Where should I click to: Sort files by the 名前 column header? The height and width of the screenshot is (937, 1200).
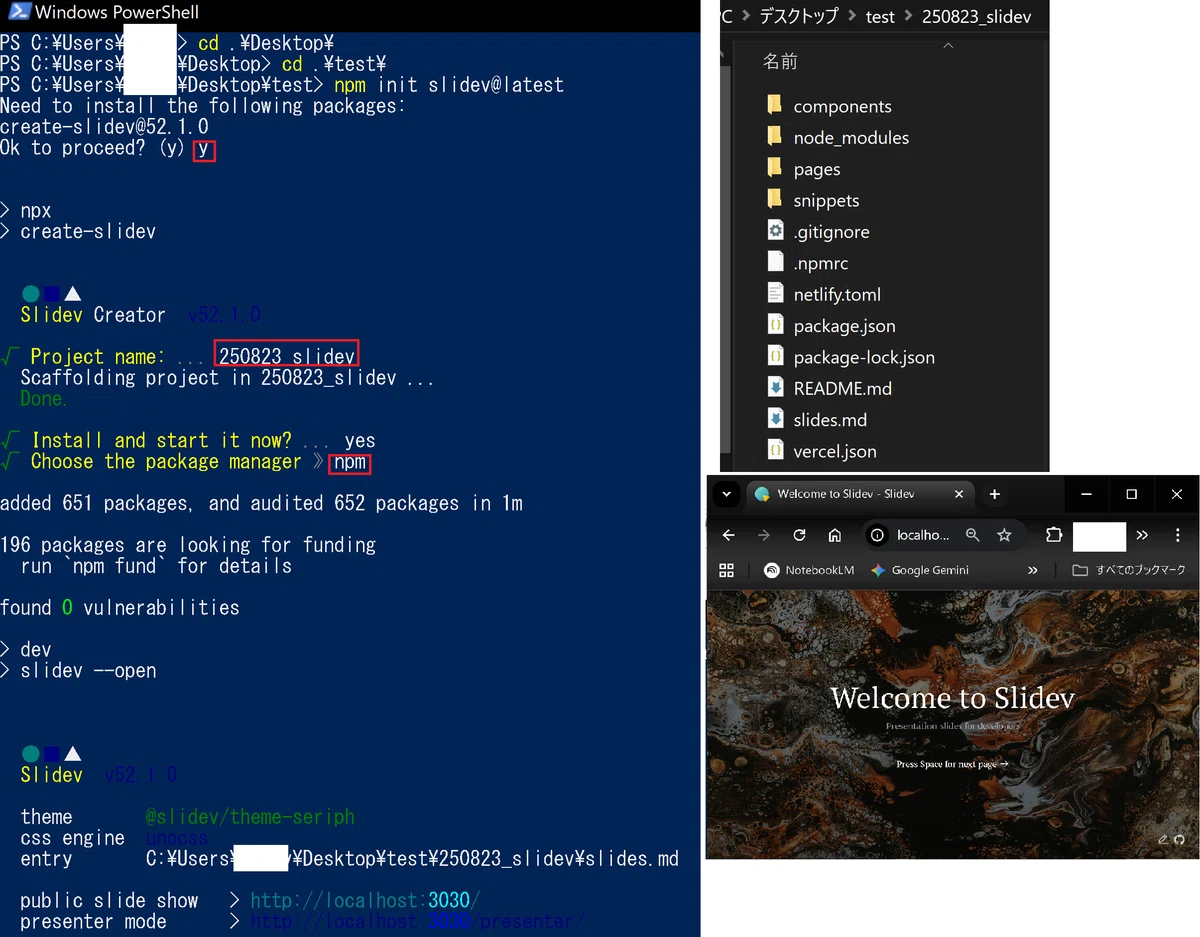pos(780,61)
